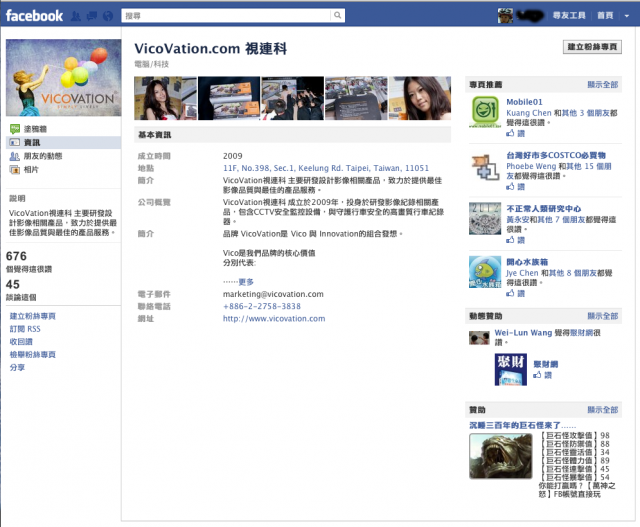
Task: Open the account dropdown arrow
Action: pyautogui.click(x=627, y=16)
